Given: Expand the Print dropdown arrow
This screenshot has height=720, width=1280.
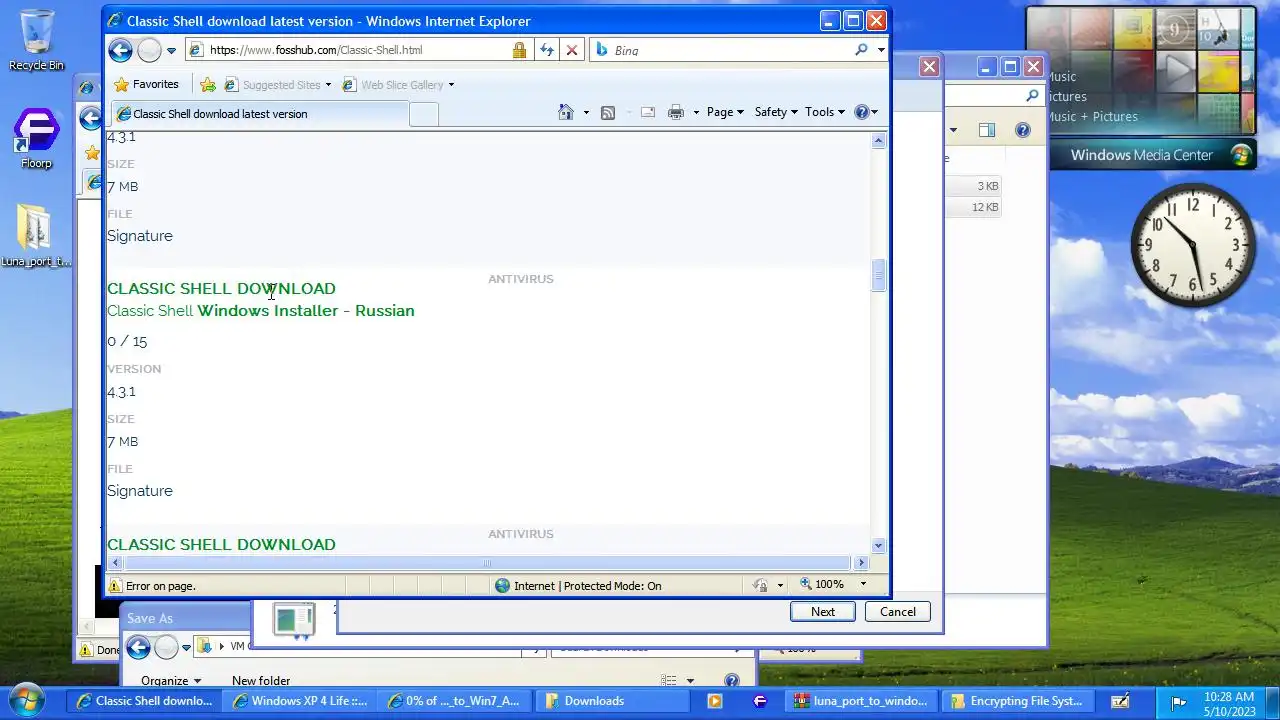Looking at the screenshot, I should pyautogui.click(x=696, y=112).
